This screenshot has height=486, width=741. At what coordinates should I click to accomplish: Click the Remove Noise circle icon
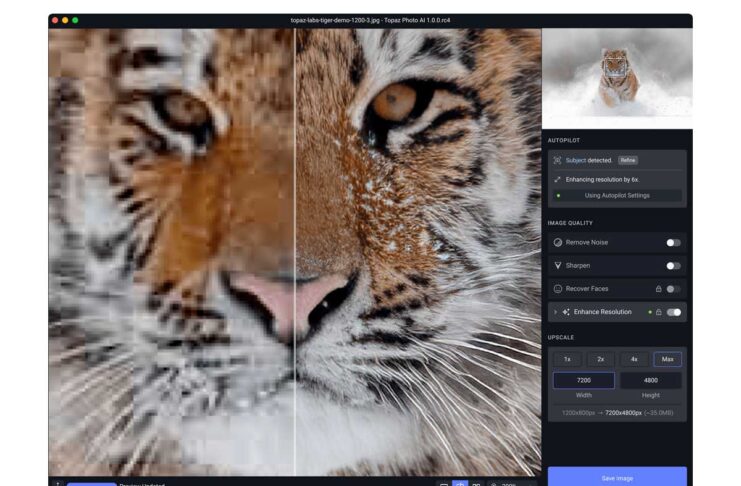click(558, 243)
